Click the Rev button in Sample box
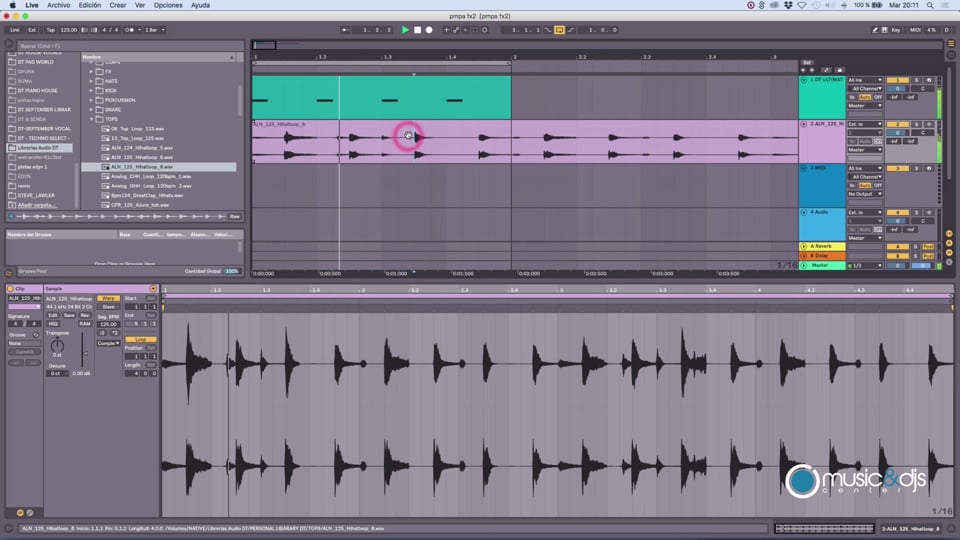This screenshot has width=960, height=540. [x=84, y=315]
